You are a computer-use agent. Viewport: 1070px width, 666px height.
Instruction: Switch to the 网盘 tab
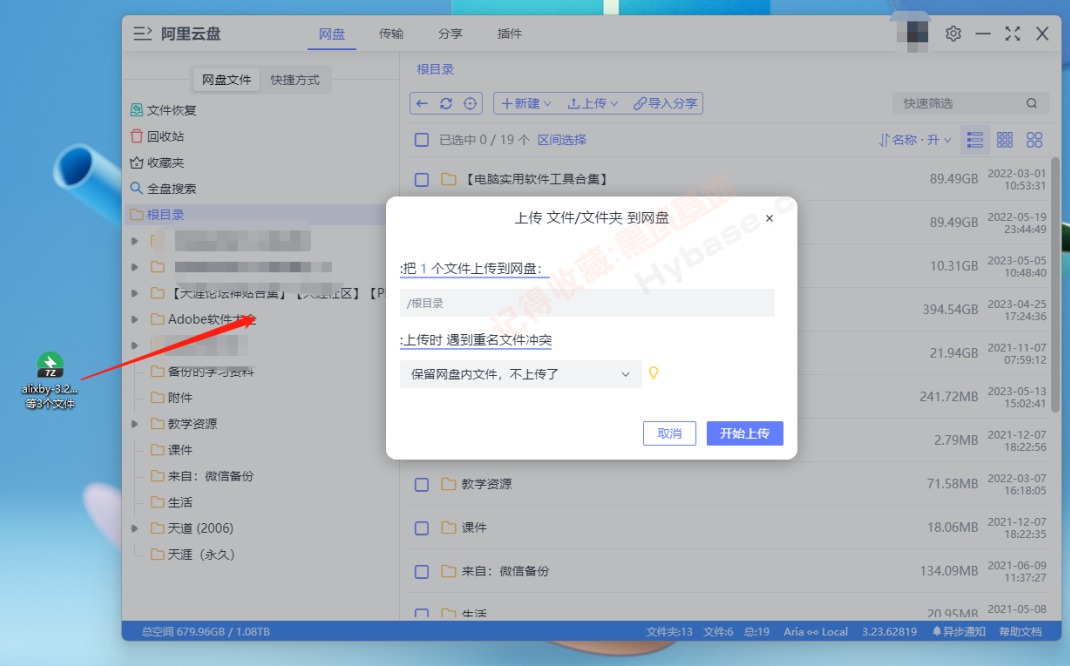[x=332, y=33]
